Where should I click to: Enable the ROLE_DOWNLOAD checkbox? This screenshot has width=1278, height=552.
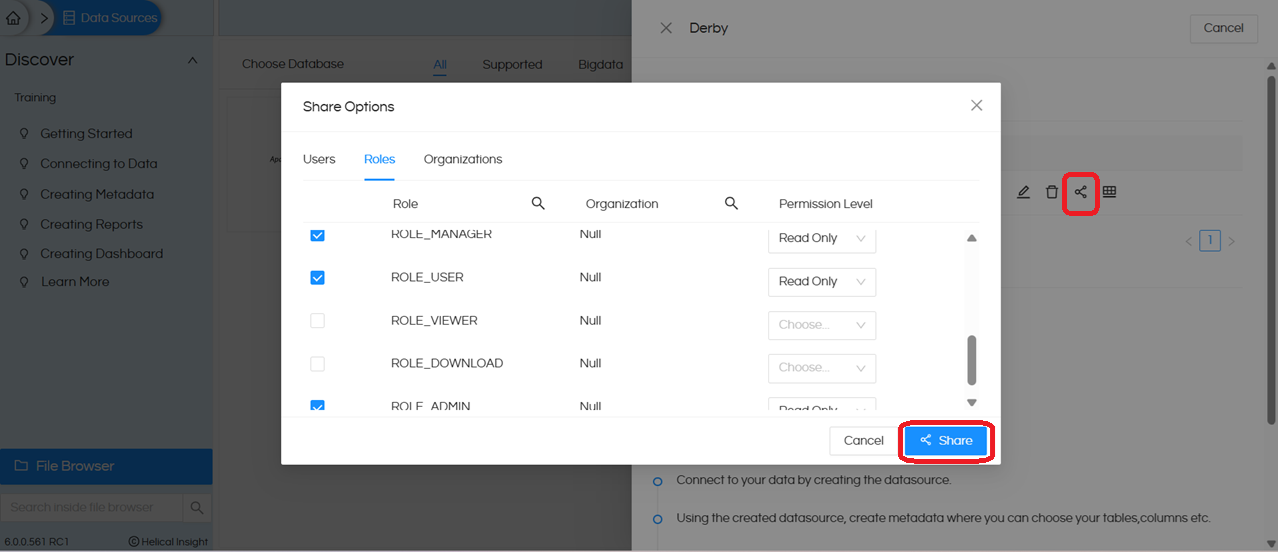point(317,364)
